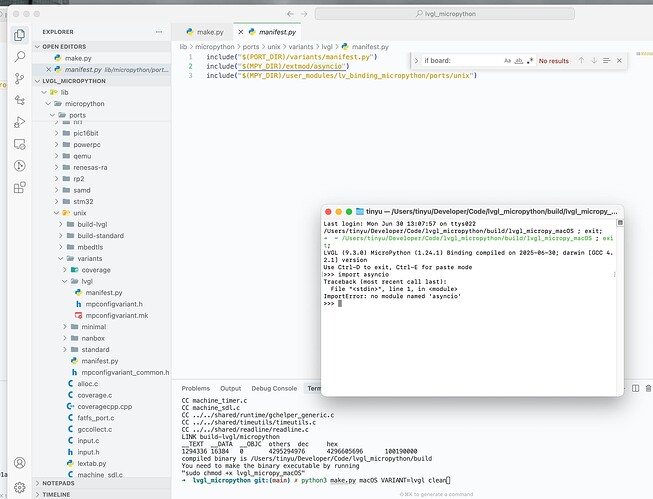Open the Problems panel tab
This screenshot has height=499, width=653.
tap(195, 388)
